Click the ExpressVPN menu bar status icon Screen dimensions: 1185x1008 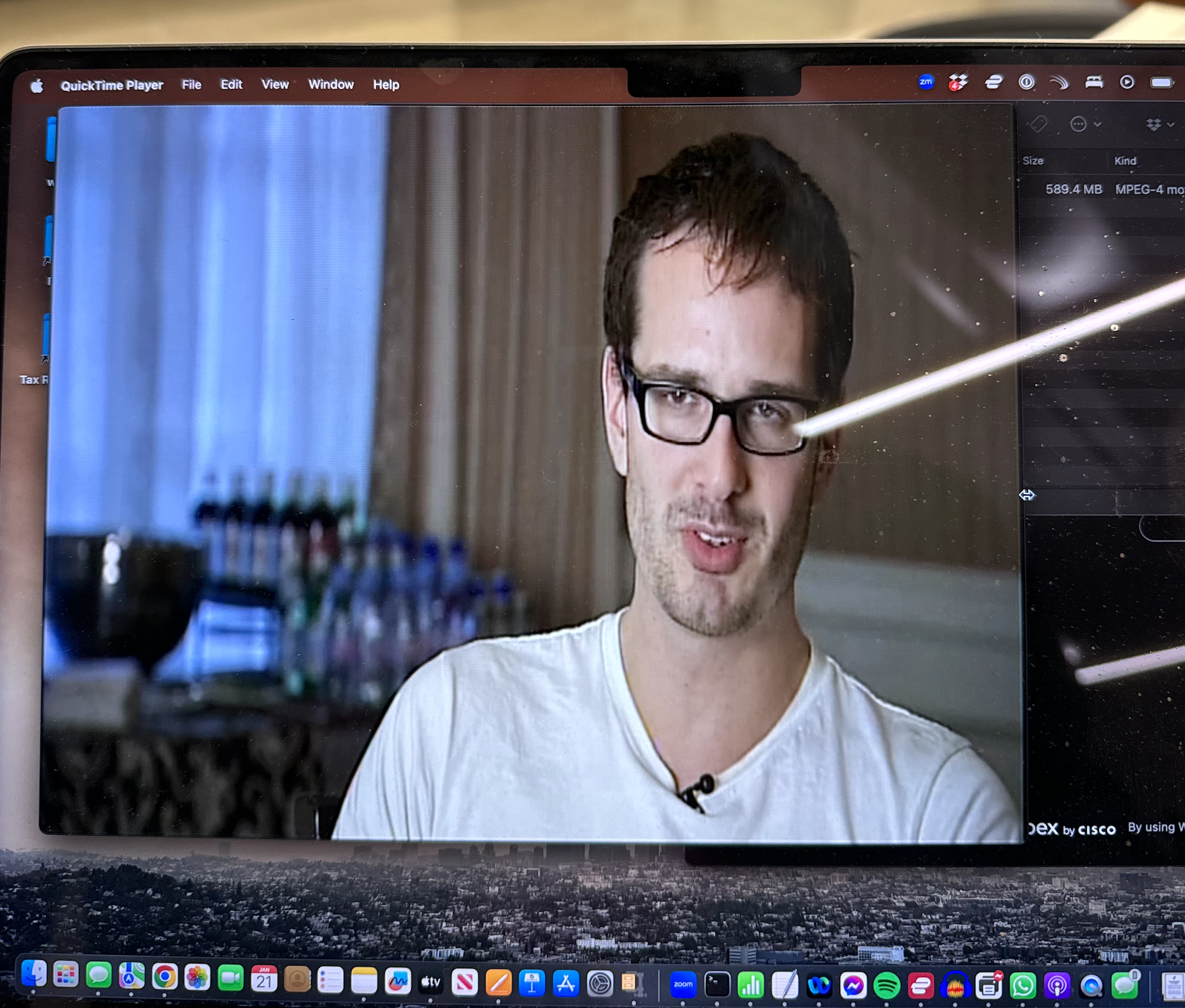coord(993,82)
